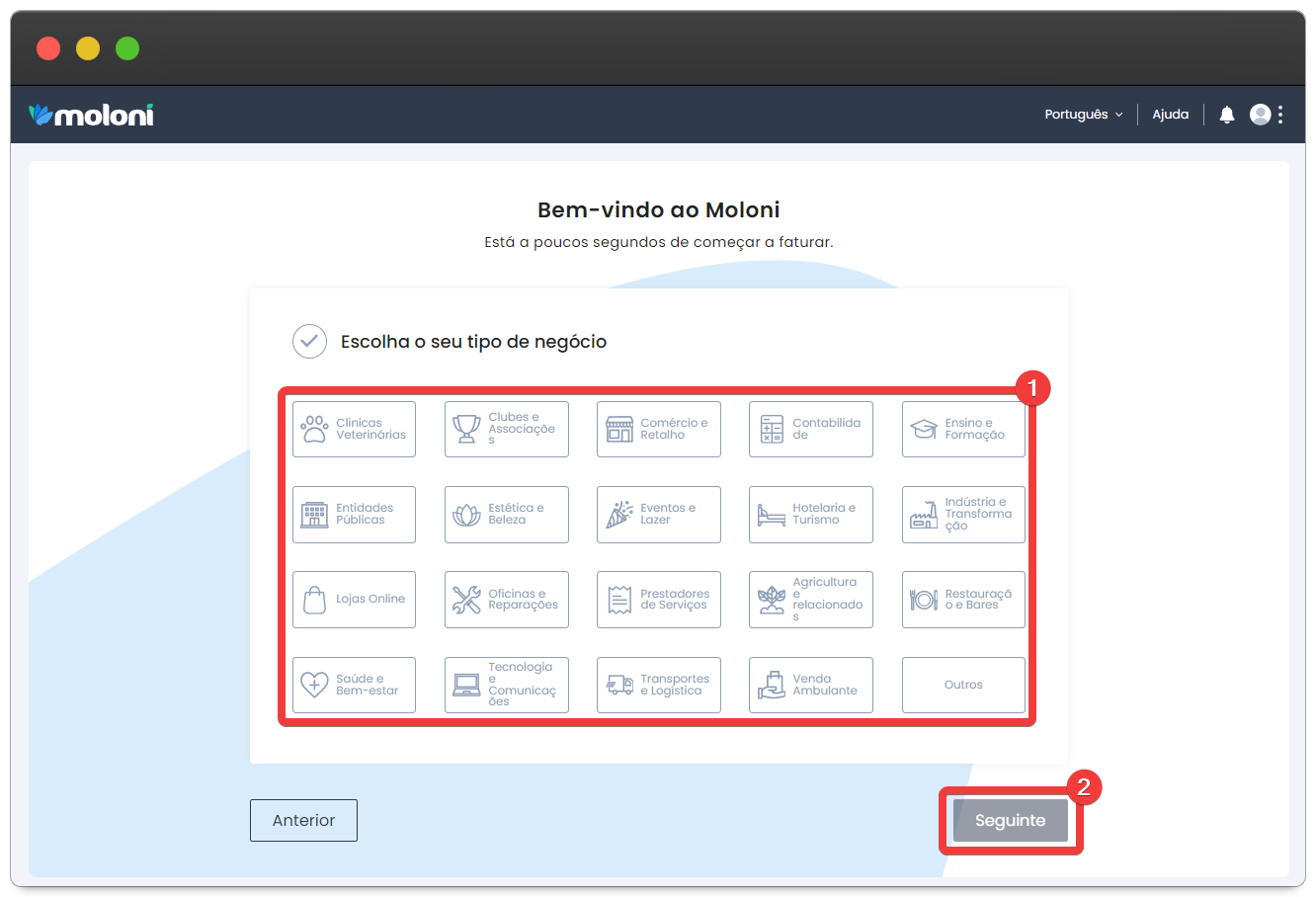The image size is (1316, 897).
Task: Click the trophy icon for Clubes e Associações
Action: tap(466, 429)
